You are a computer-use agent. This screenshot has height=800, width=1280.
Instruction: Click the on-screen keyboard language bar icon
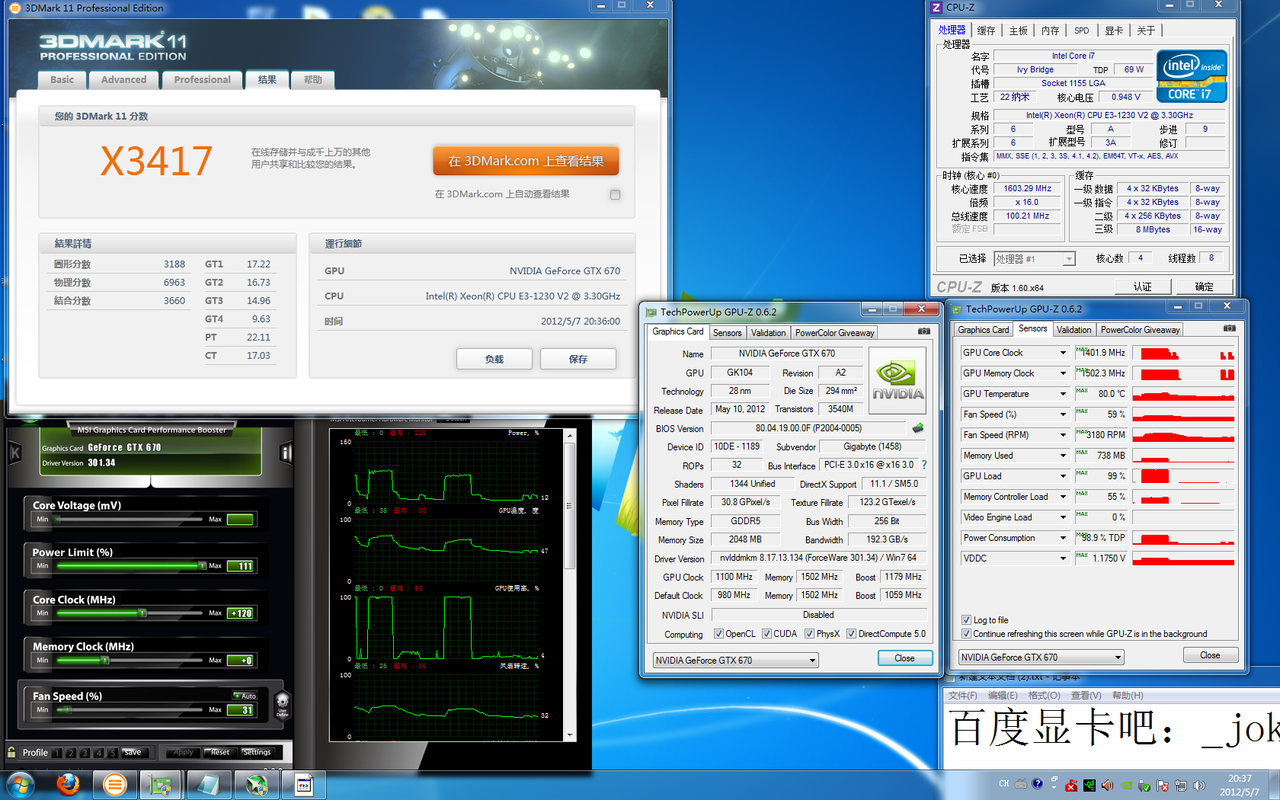pyautogui.click(x=1019, y=784)
